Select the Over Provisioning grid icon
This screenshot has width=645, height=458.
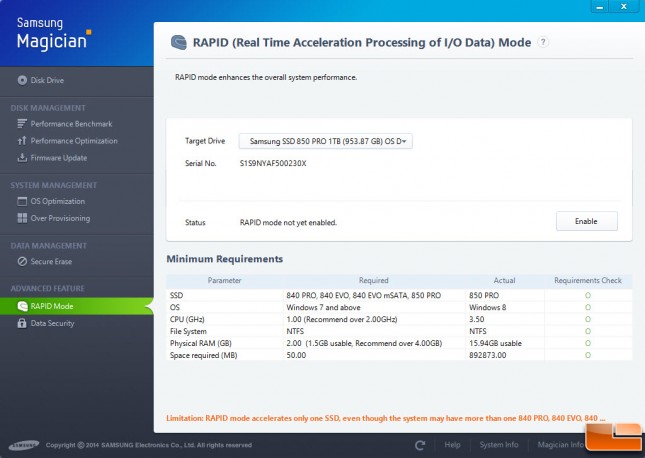pos(22,218)
